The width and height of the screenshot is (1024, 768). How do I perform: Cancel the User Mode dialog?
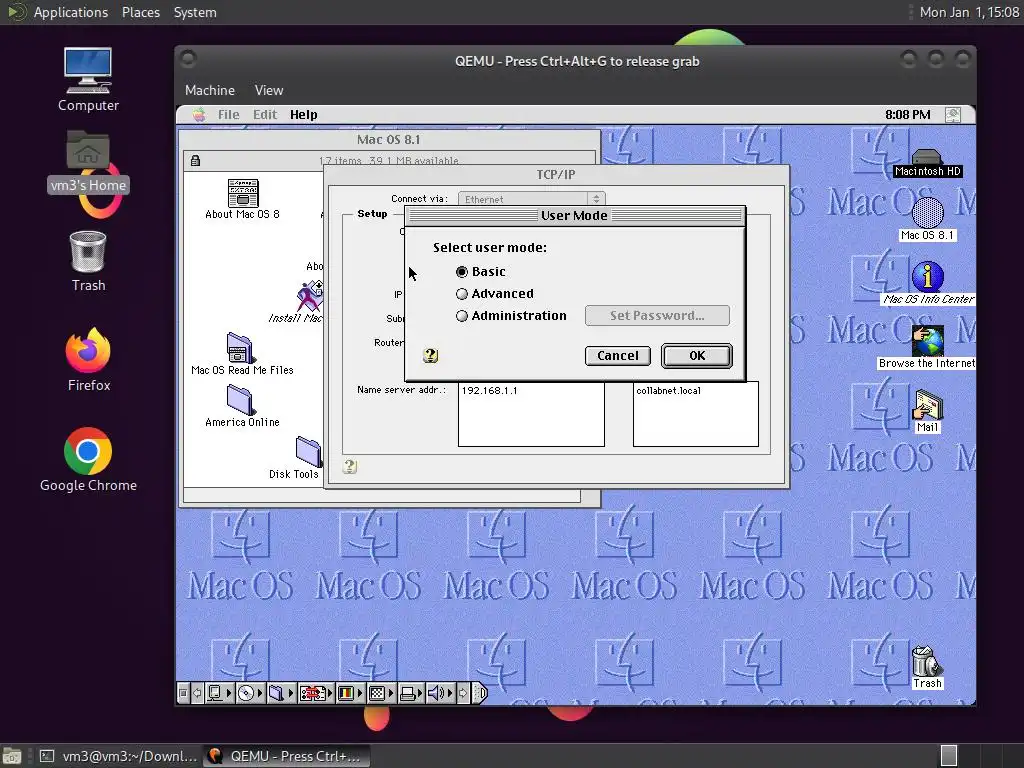pyautogui.click(x=618, y=356)
